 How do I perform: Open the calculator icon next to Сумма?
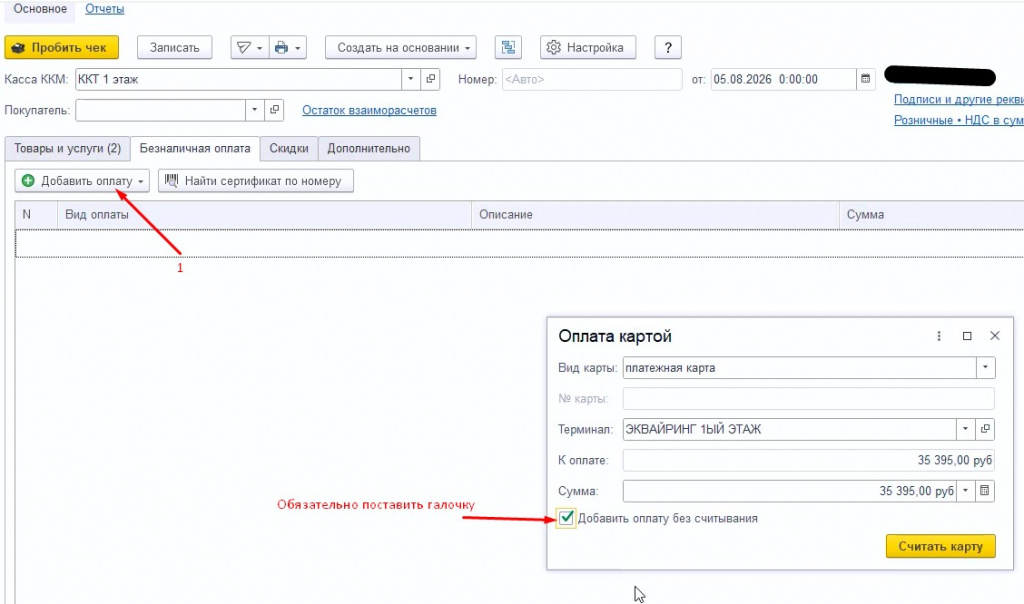click(985, 491)
